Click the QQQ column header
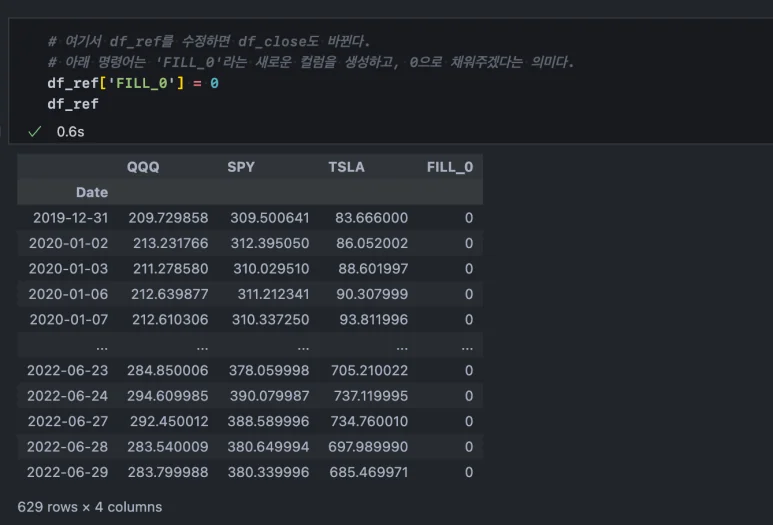Screen dimensions: 773x525 pyautogui.click(x=143, y=167)
